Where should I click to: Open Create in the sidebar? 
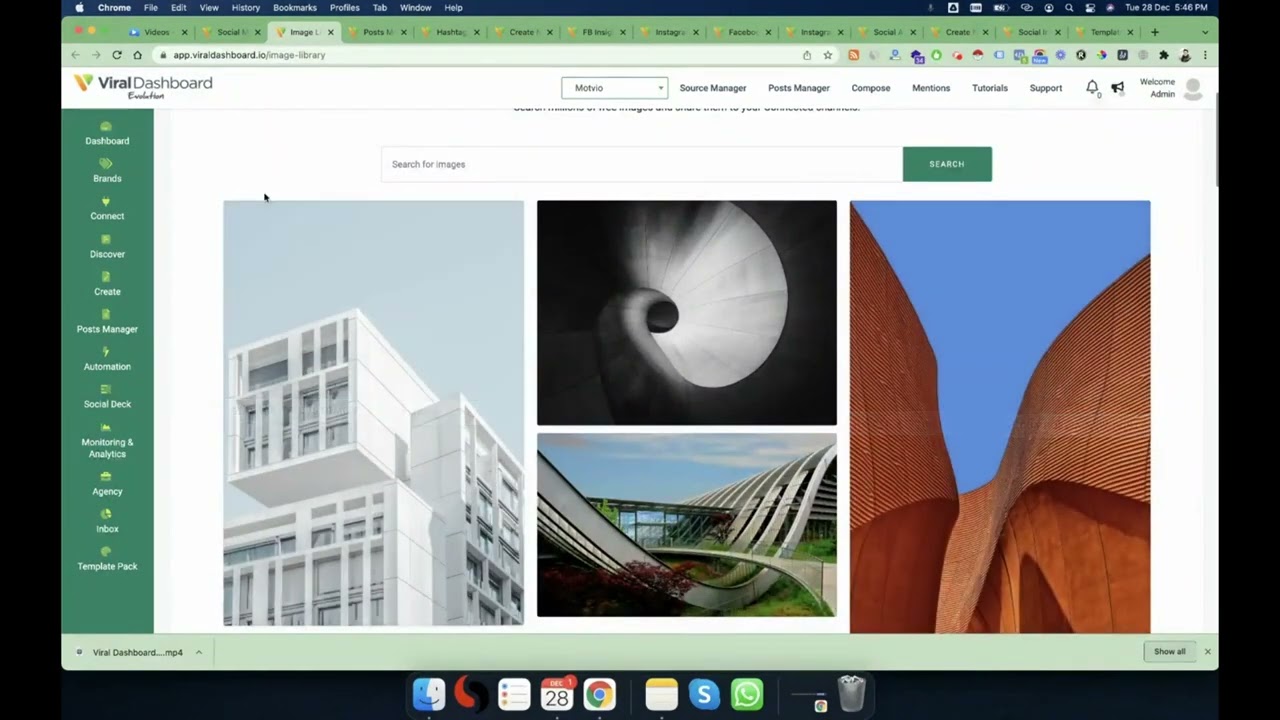pos(107,285)
